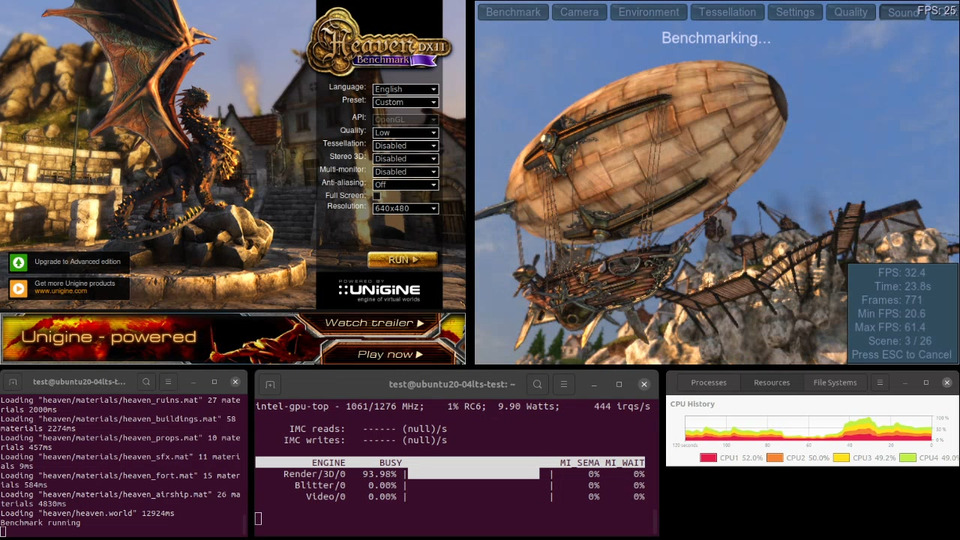Open System Monitor hamburger menu

880,383
